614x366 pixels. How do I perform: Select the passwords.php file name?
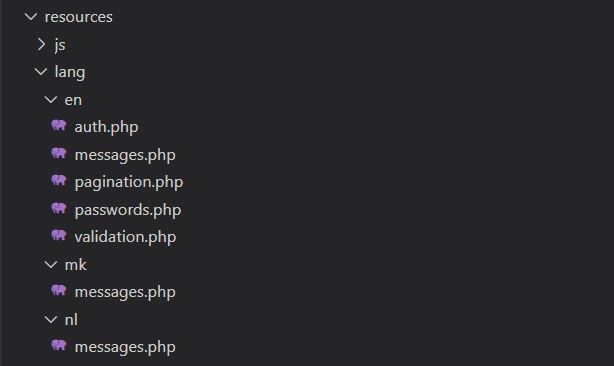click(x=128, y=210)
